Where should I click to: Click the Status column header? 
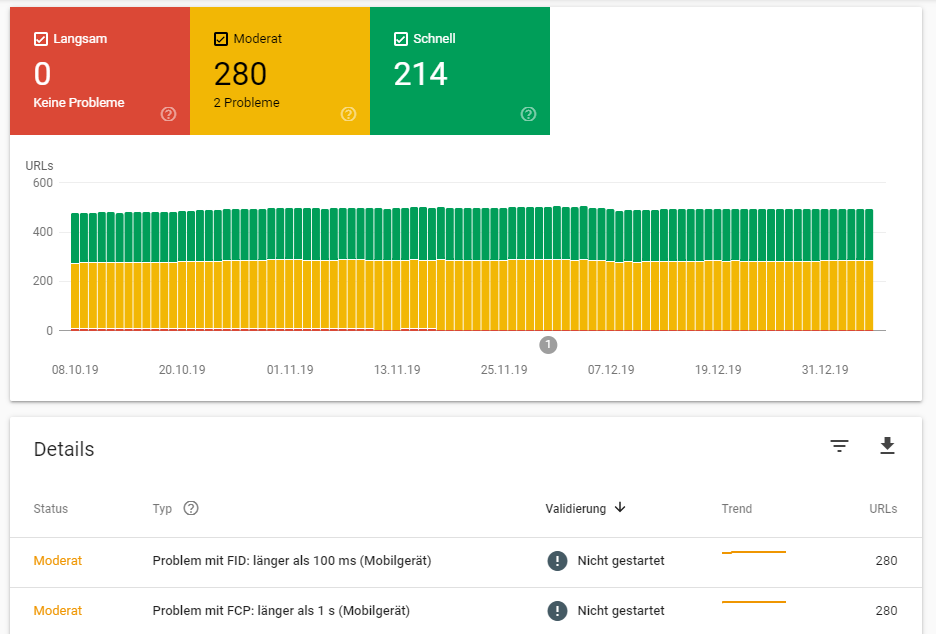[51, 509]
